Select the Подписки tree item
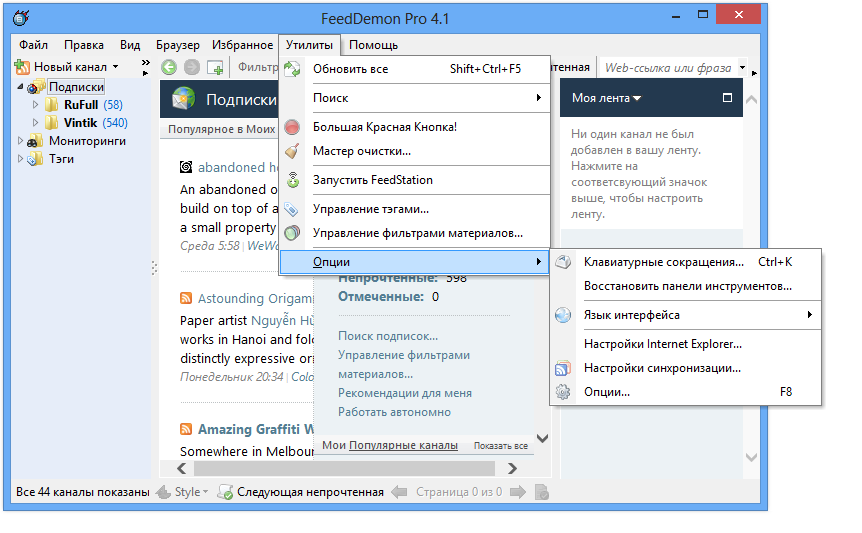The height and width of the screenshot is (533, 862). [x=76, y=87]
